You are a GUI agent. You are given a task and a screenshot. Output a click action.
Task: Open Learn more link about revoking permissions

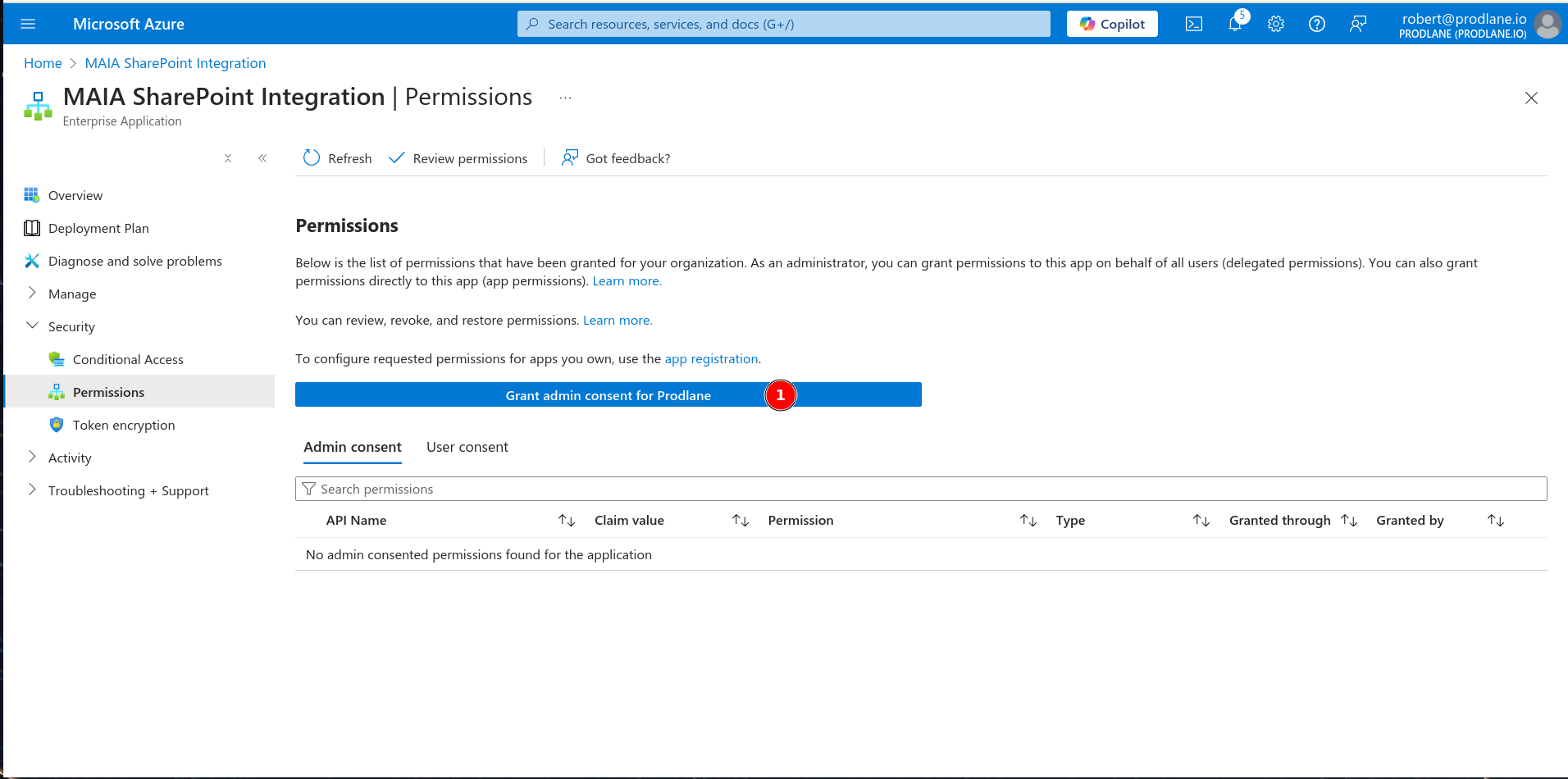618,321
